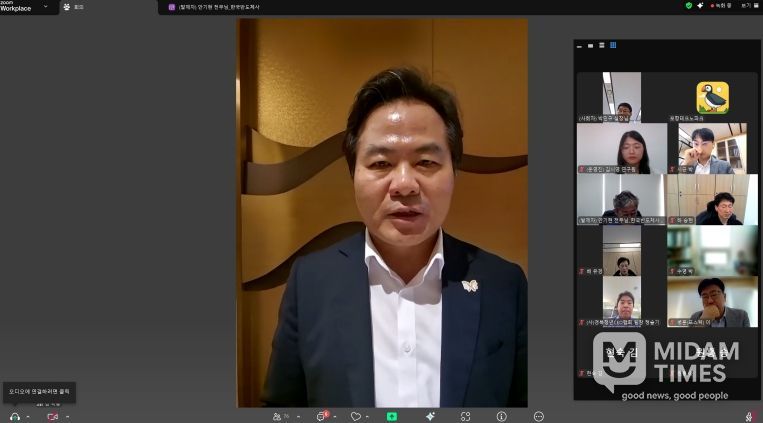Select the man with hand on chin thumbnail

(x=712, y=302)
